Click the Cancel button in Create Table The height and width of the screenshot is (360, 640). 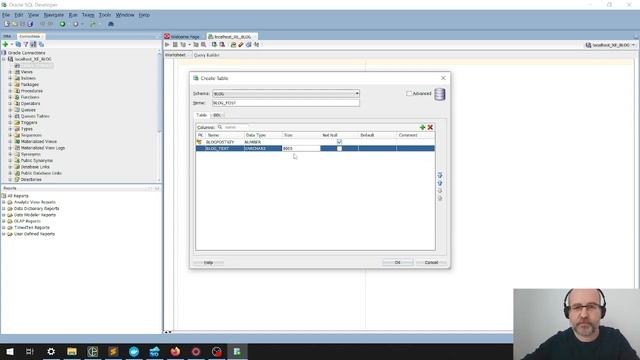pos(431,262)
